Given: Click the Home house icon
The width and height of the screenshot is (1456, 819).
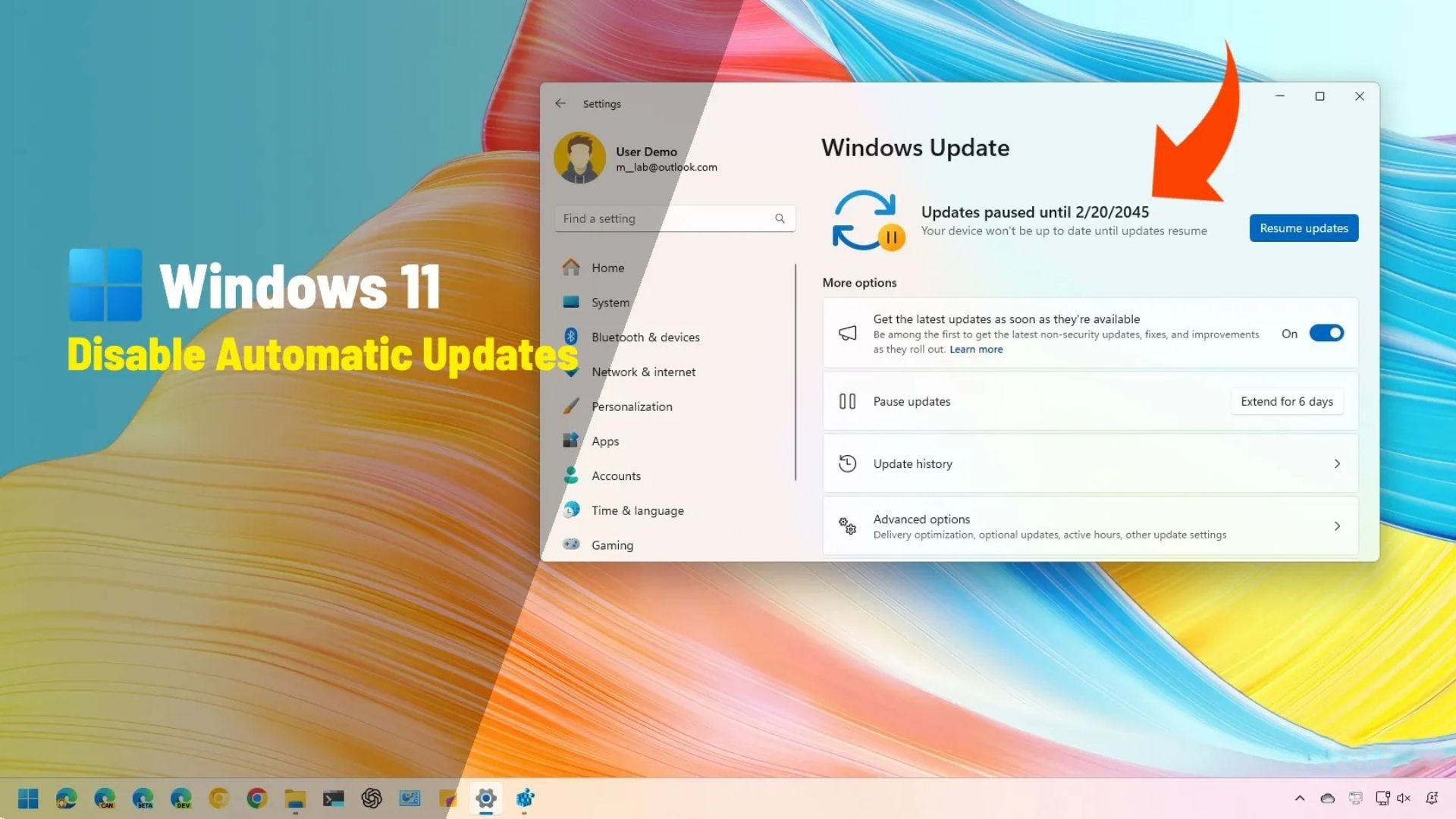Looking at the screenshot, I should 571,267.
